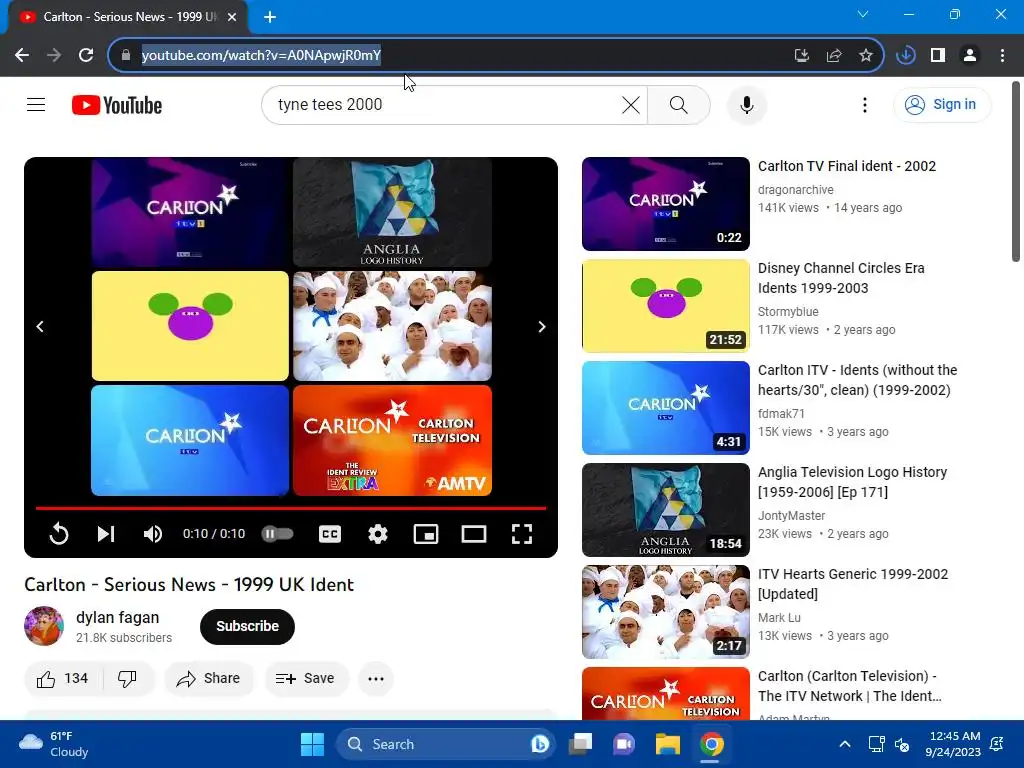Image resolution: width=1024 pixels, height=768 pixels.
Task: Enter full screen mode
Action: click(x=522, y=534)
